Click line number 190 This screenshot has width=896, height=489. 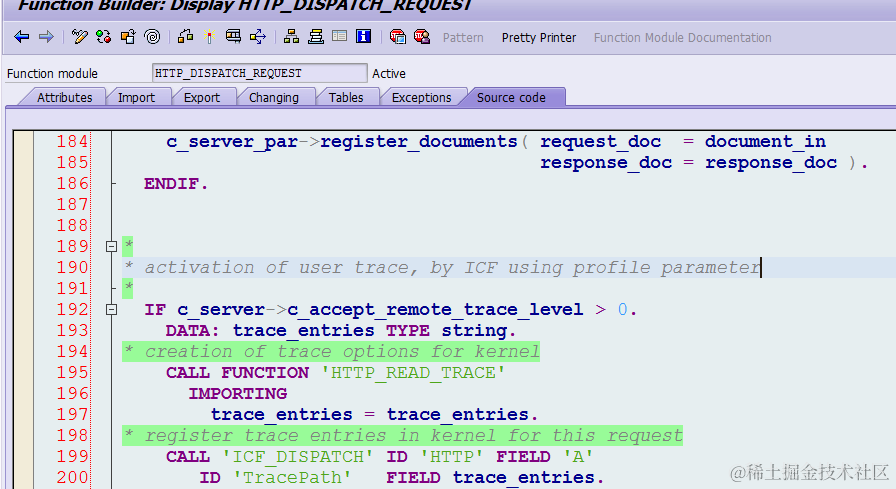(72, 267)
